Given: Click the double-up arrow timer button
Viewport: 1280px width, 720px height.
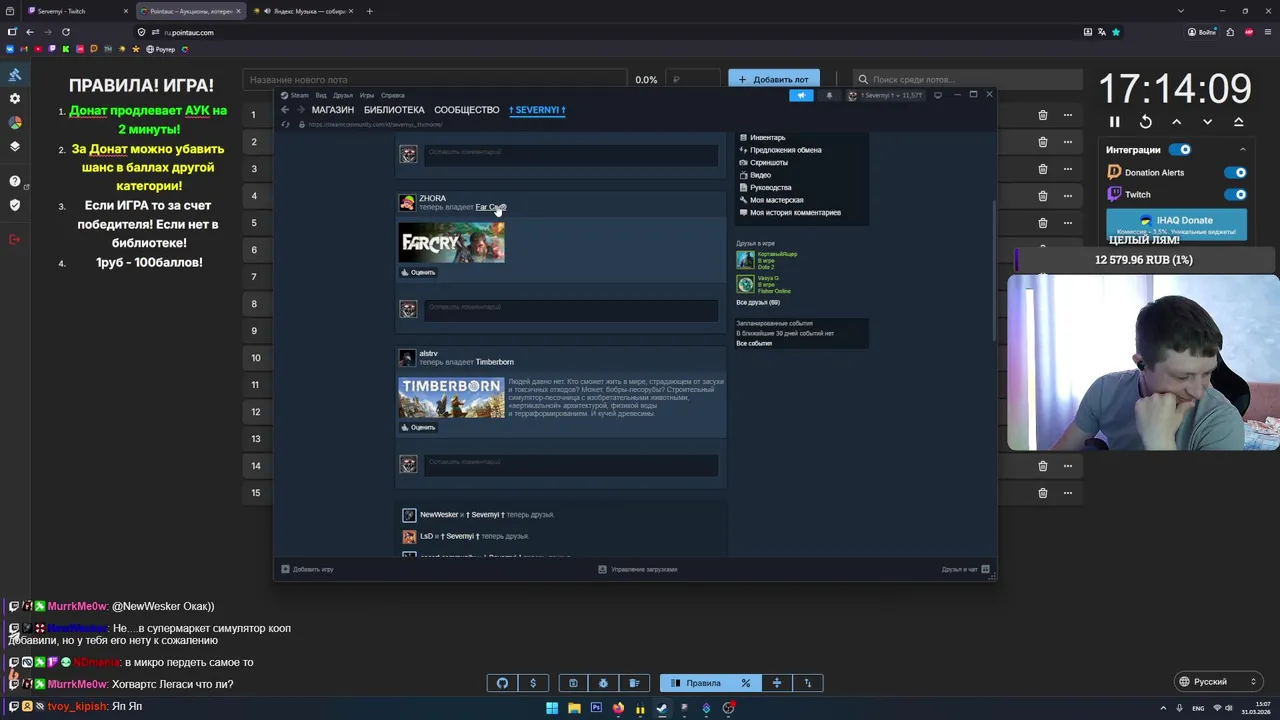Looking at the screenshot, I should coord(1239,122).
